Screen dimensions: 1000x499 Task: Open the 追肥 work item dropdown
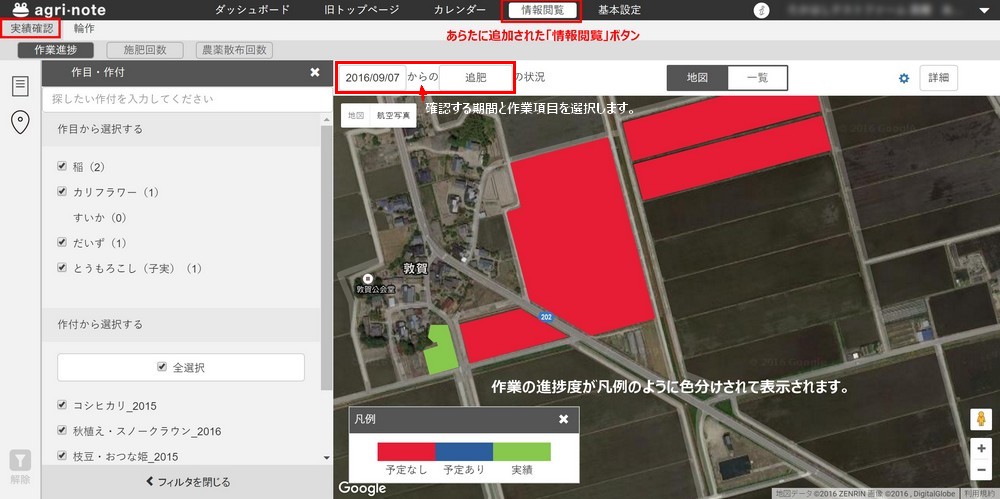[x=476, y=78]
